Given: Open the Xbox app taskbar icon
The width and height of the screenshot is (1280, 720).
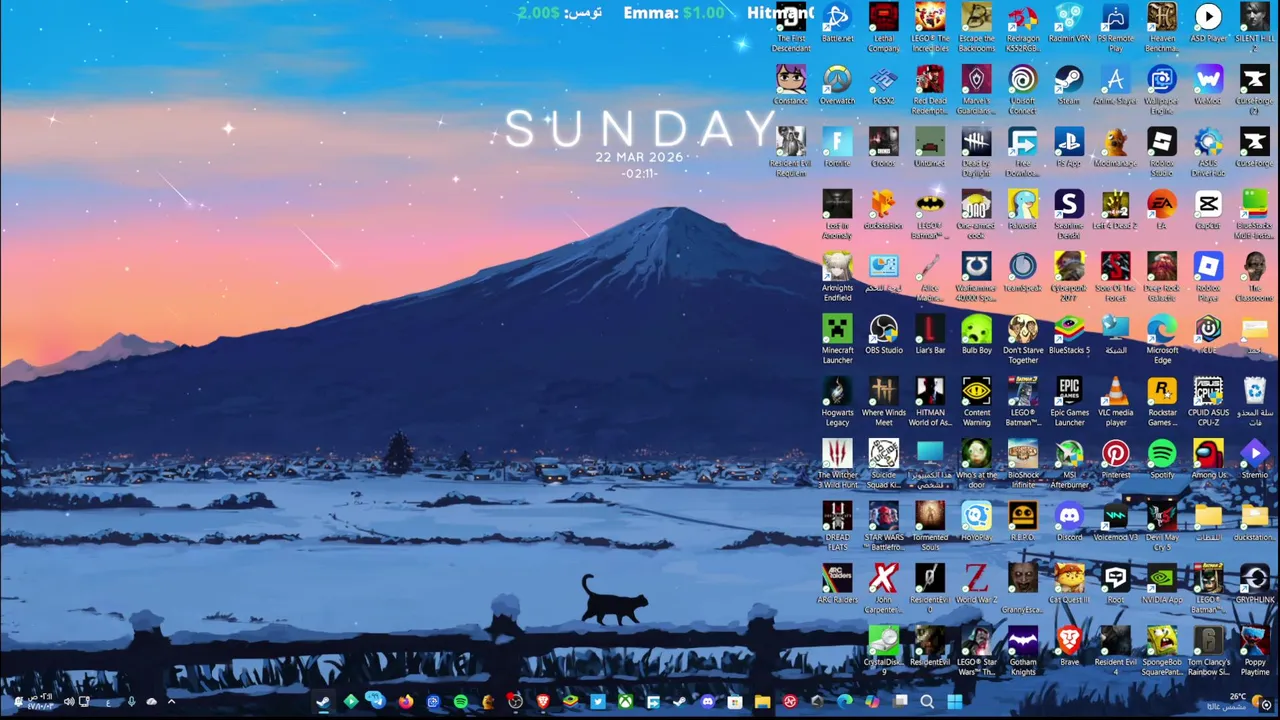Looking at the screenshot, I should click(625, 702).
